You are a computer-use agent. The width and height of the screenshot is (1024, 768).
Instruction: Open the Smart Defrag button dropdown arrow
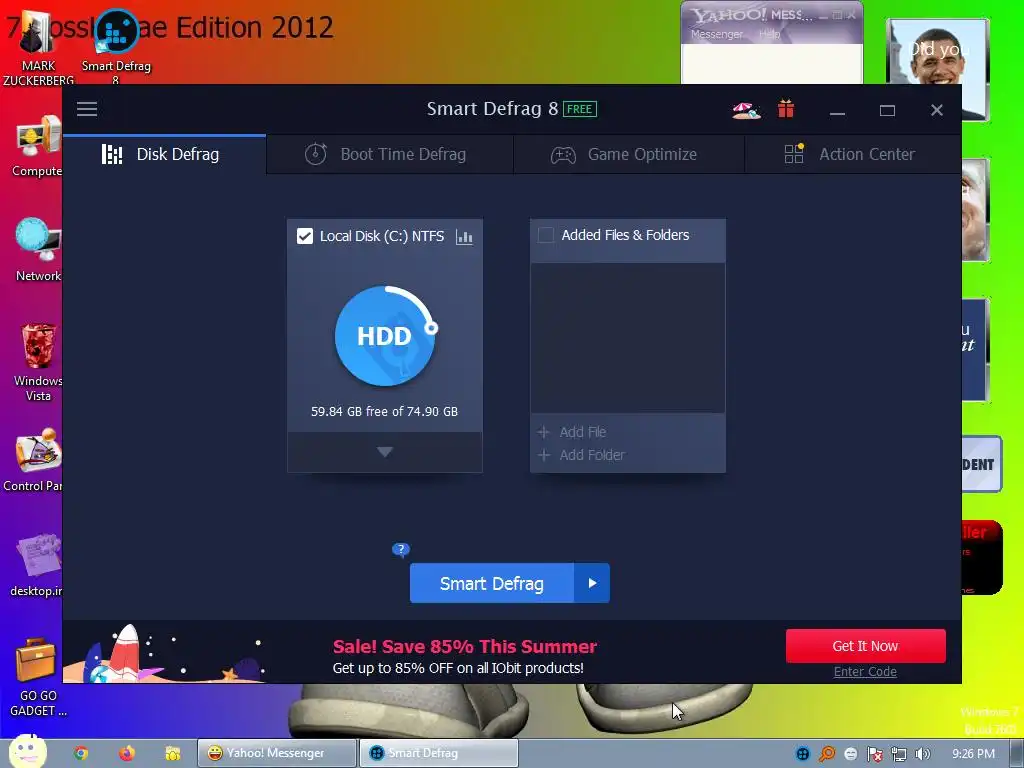(x=592, y=583)
